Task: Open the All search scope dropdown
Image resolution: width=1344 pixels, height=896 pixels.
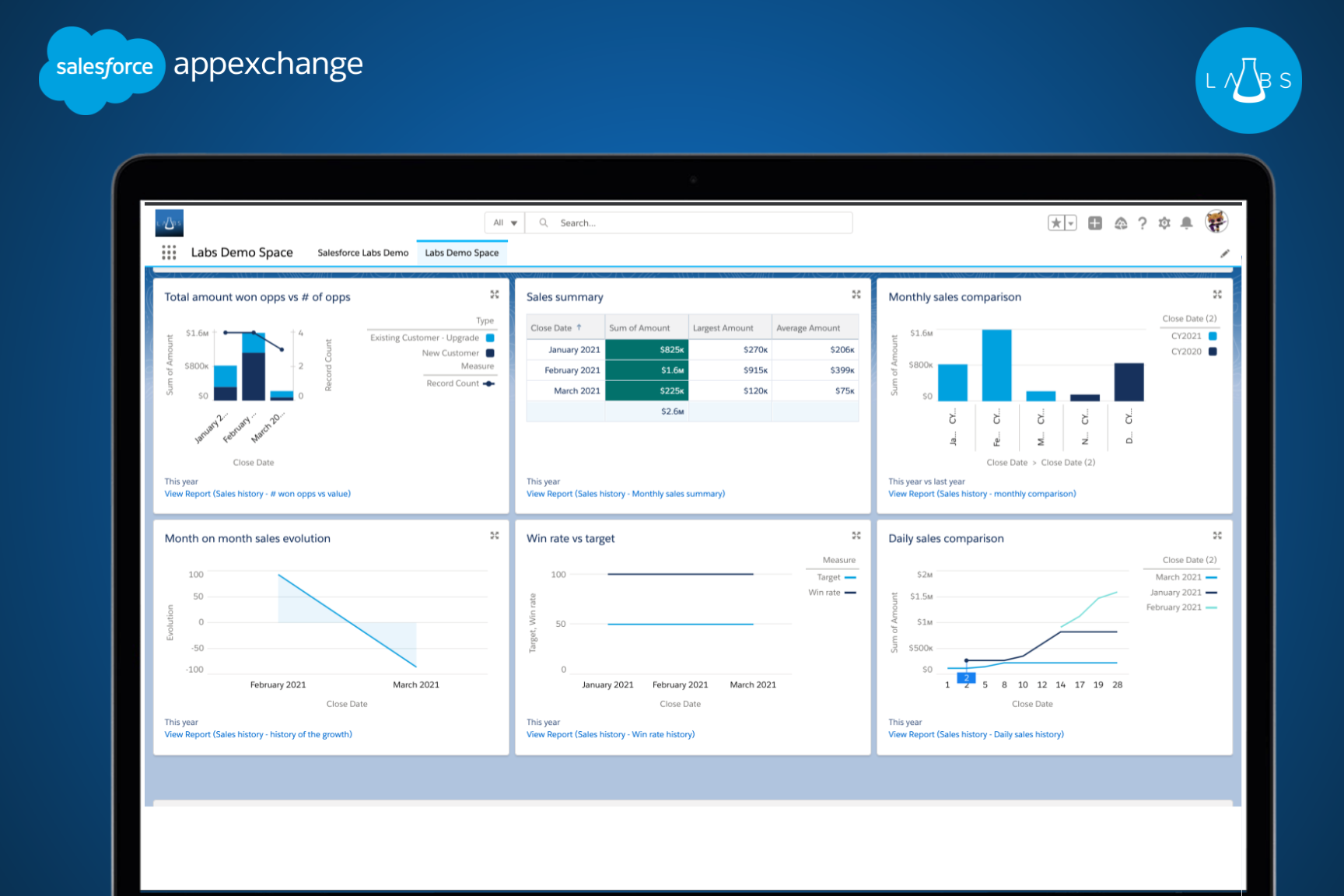Action: pos(504,222)
